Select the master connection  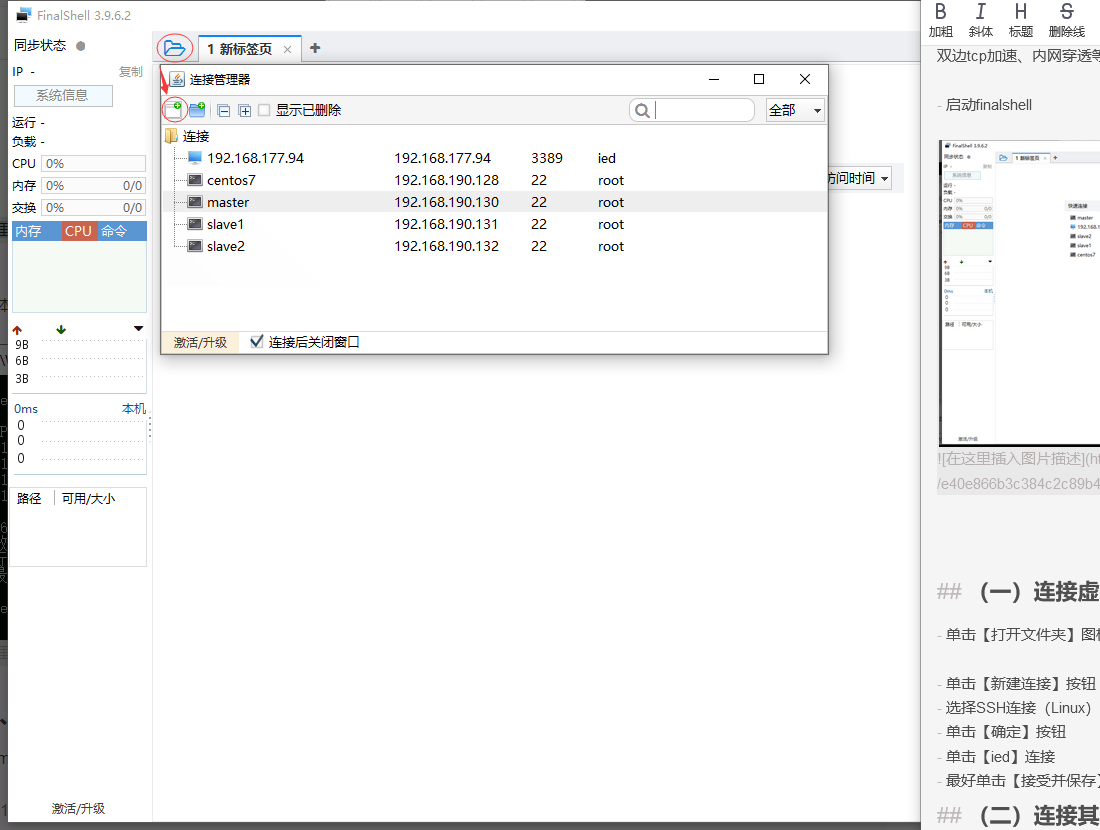[495, 202]
